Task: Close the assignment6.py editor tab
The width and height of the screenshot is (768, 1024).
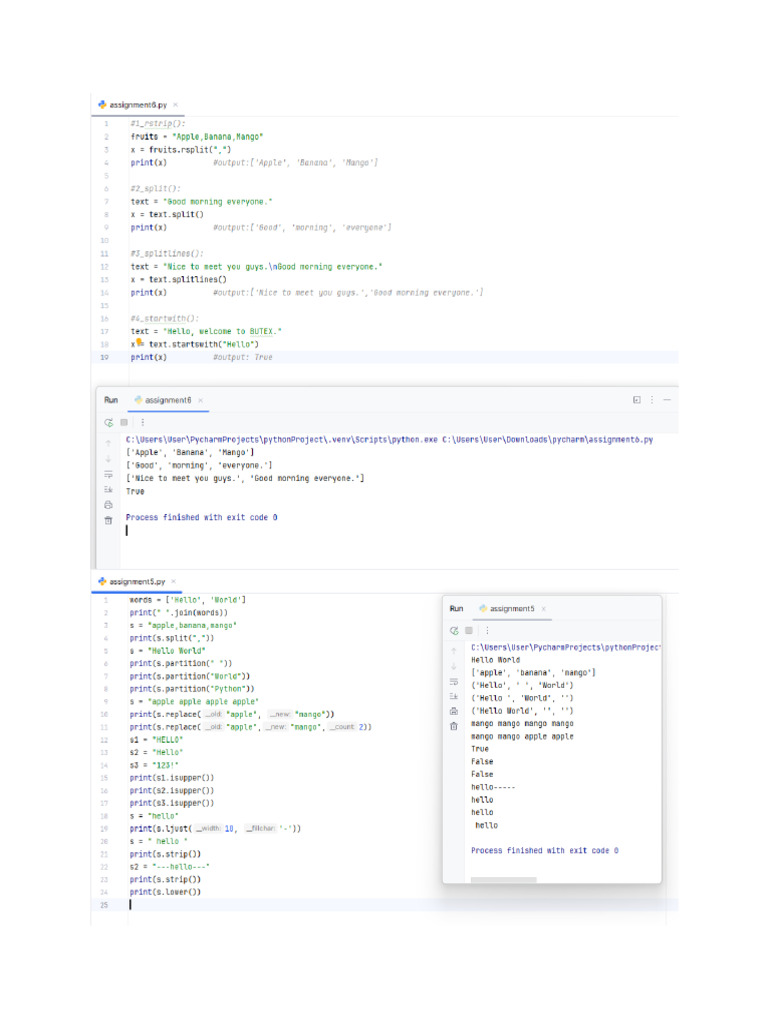Action: pos(176,105)
